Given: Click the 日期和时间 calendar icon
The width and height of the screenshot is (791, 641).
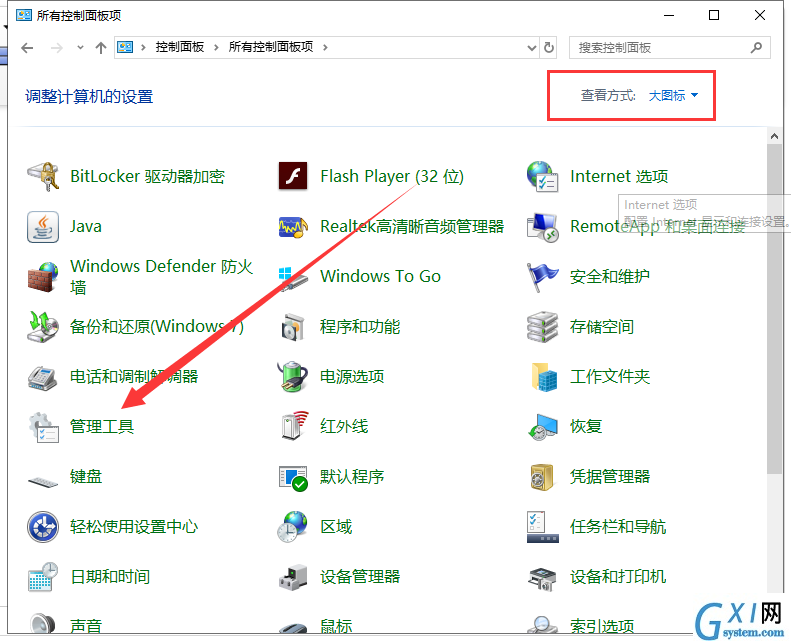Looking at the screenshot, I should point(43,576).
